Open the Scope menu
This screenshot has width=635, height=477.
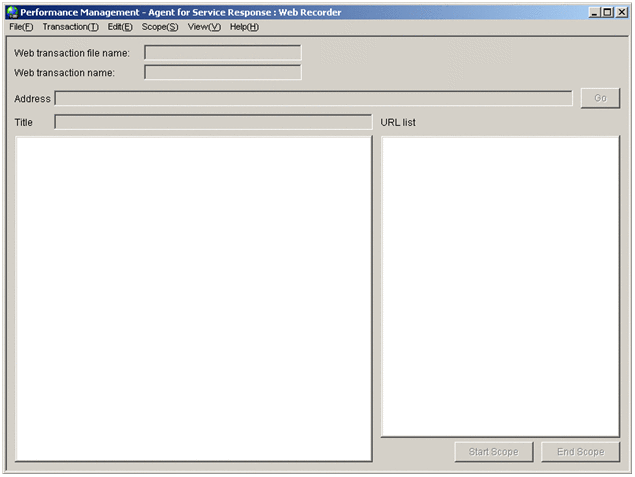[x=160, y=27]
